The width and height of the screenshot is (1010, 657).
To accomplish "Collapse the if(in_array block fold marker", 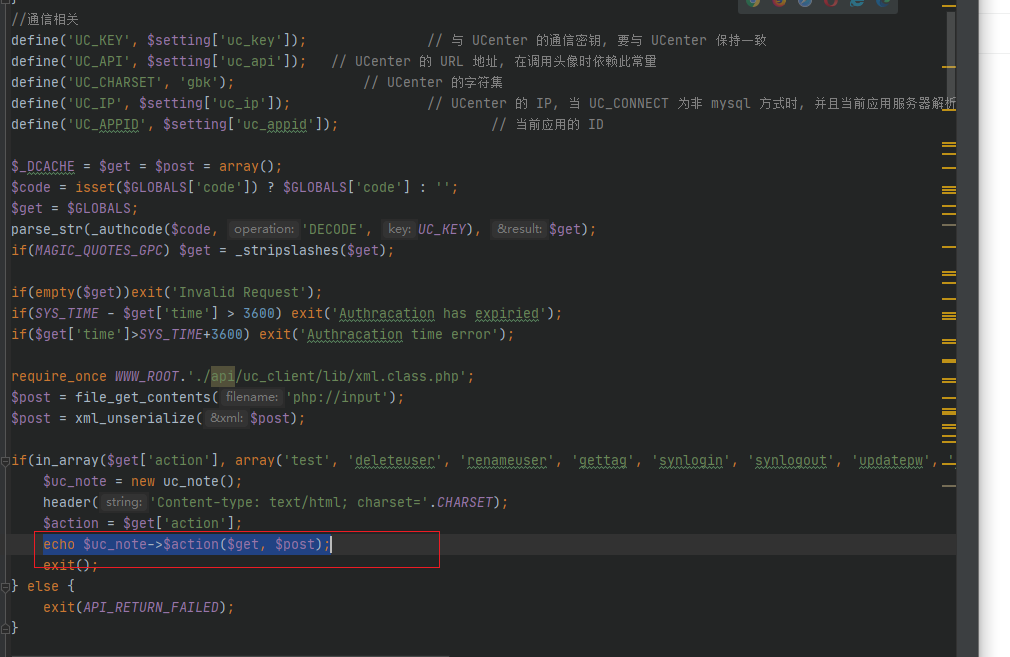I will click(x=5, y=461).
